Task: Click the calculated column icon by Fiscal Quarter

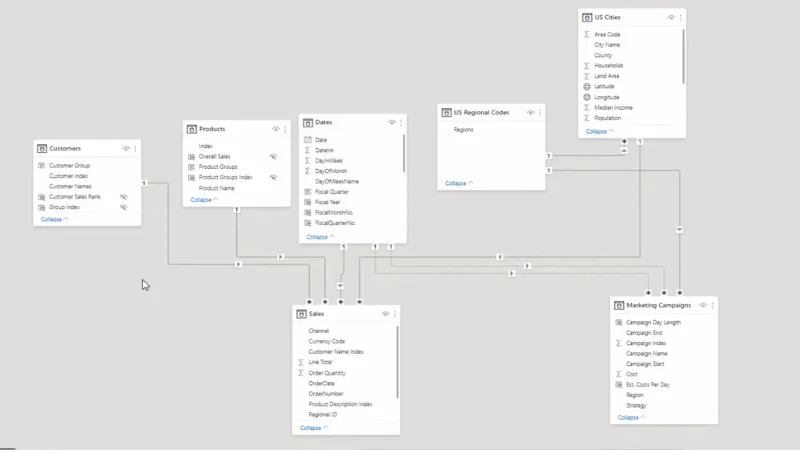Action: coord(308,192)
